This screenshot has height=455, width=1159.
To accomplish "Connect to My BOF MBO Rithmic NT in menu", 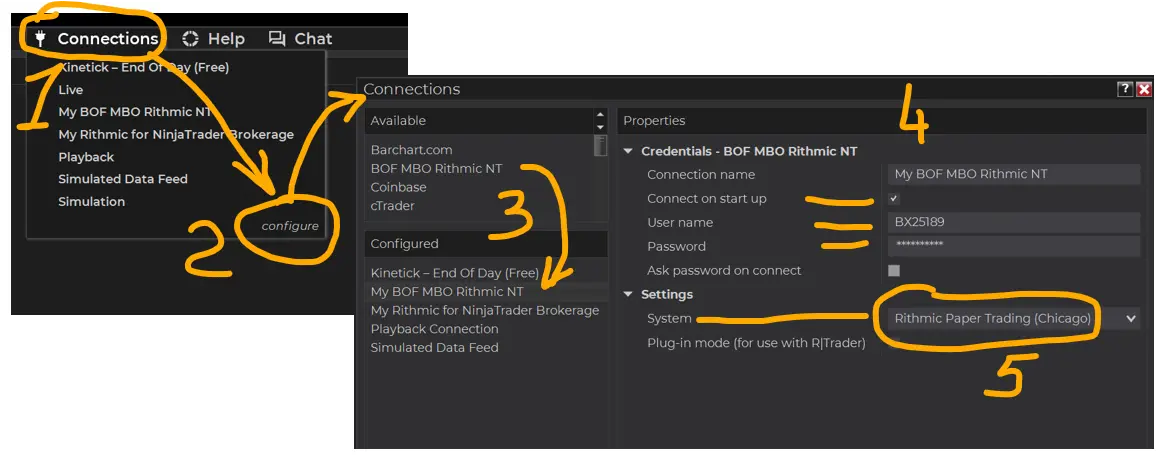I will tap(135, 112).
